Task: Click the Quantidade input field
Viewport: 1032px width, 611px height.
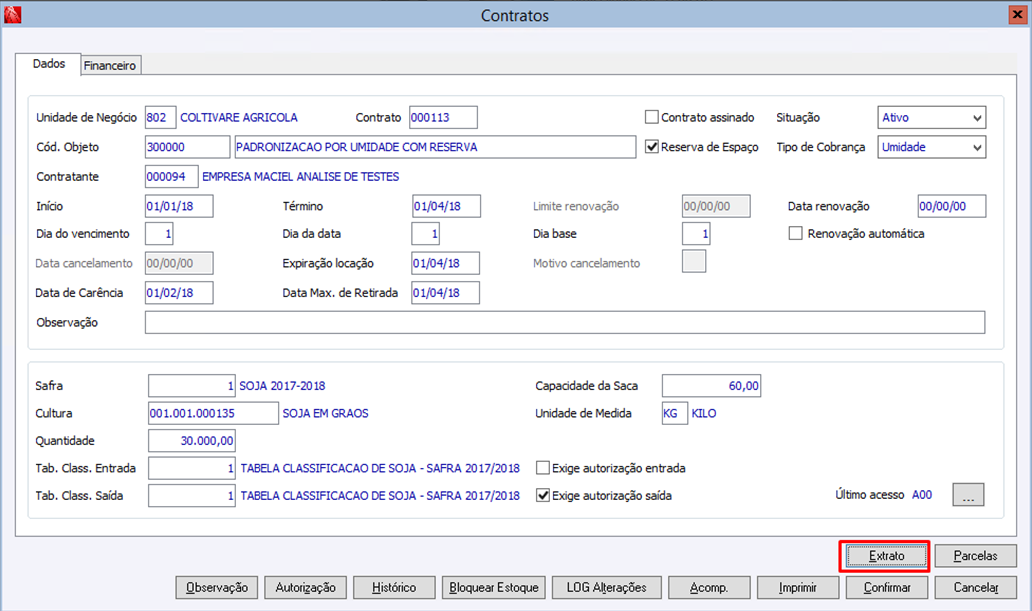Action: (x=192, y=441)
